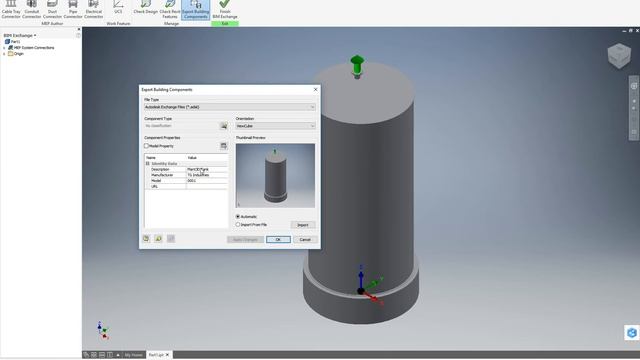Switch to the My Home tab
The height and width of the screenshot is (360, 640).
pos(133,355)
